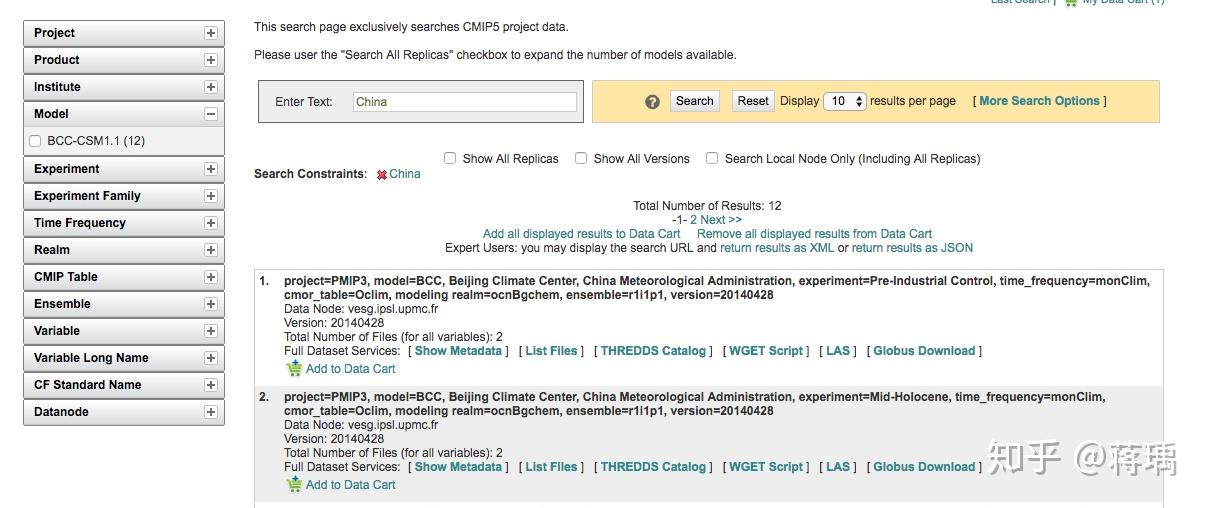
Task: Click the My Data Cart icon at top
Action: coord(1071,3)
